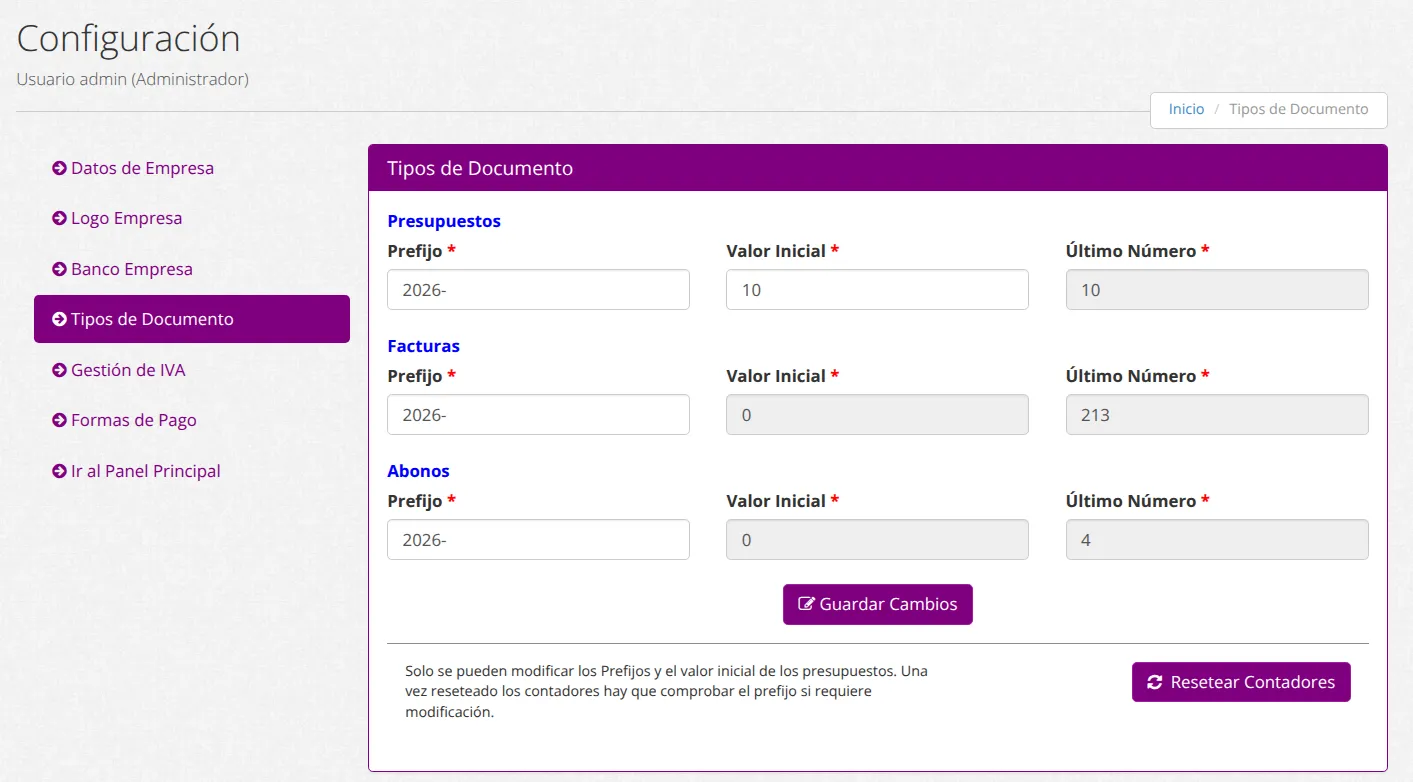The height and width of the screenshot is (782, 1413).
Task: Go to Logo Empresa section
Action: [x=192, y=218]
